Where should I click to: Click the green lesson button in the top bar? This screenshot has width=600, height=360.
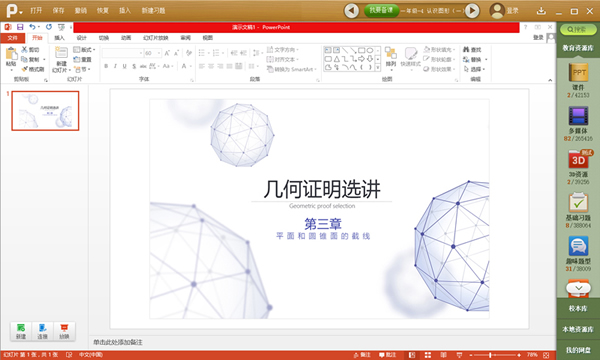381,10
